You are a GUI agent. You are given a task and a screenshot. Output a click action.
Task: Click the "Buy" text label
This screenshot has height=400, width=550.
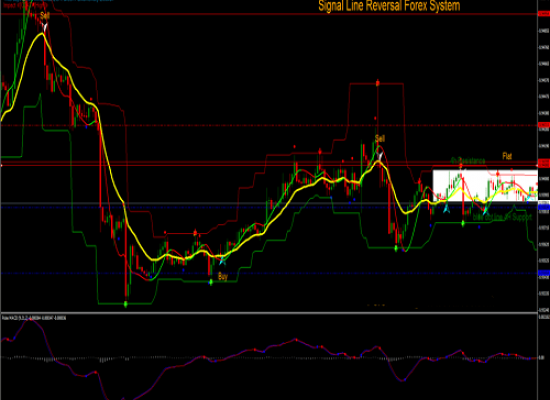pos(223,276)
